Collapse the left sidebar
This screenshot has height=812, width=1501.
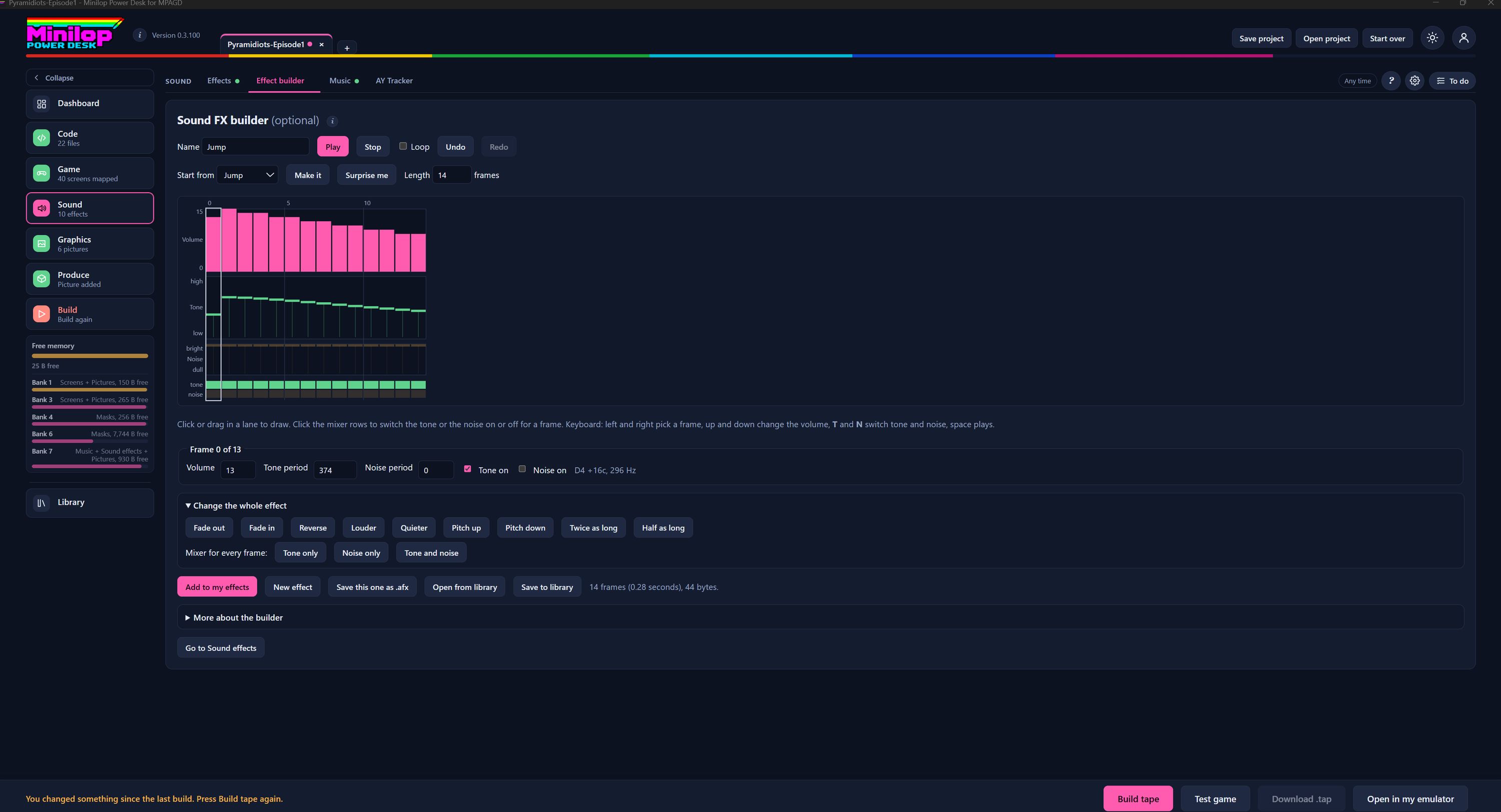(x=90, y=78)
